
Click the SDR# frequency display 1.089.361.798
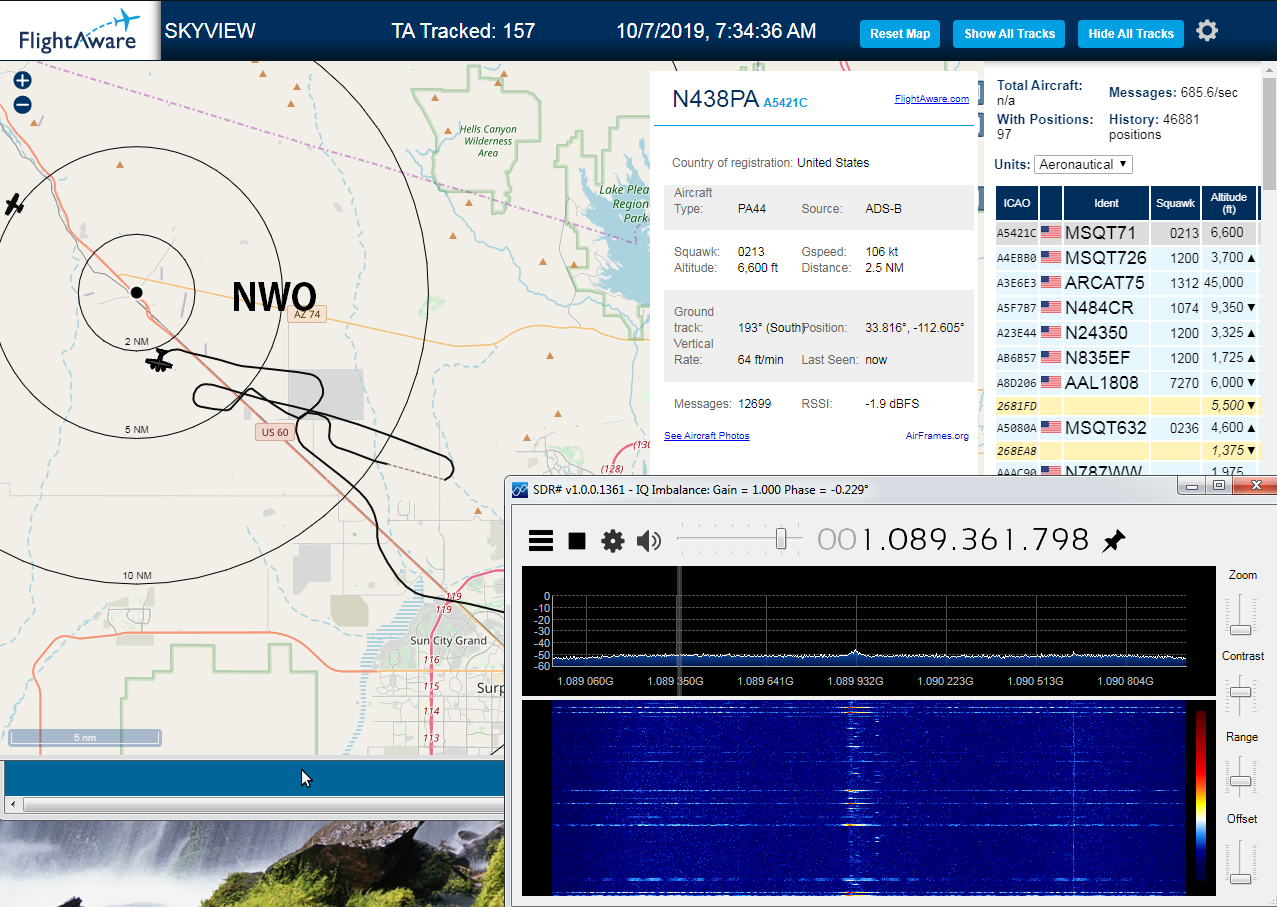pos(953,540)
